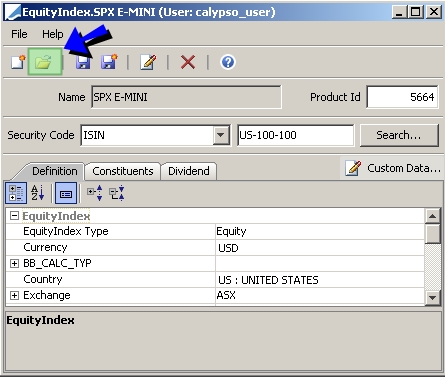The image size is (445, 377).
Task: Click the expand all categories icon
Action: [x=95, y=193]
